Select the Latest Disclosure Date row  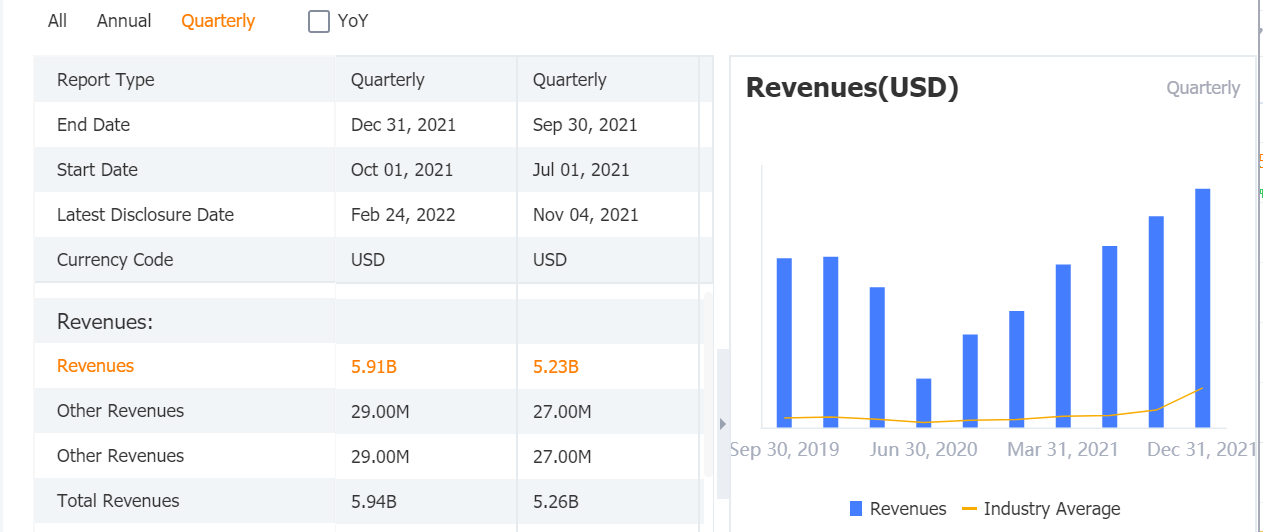coord(145,215)
